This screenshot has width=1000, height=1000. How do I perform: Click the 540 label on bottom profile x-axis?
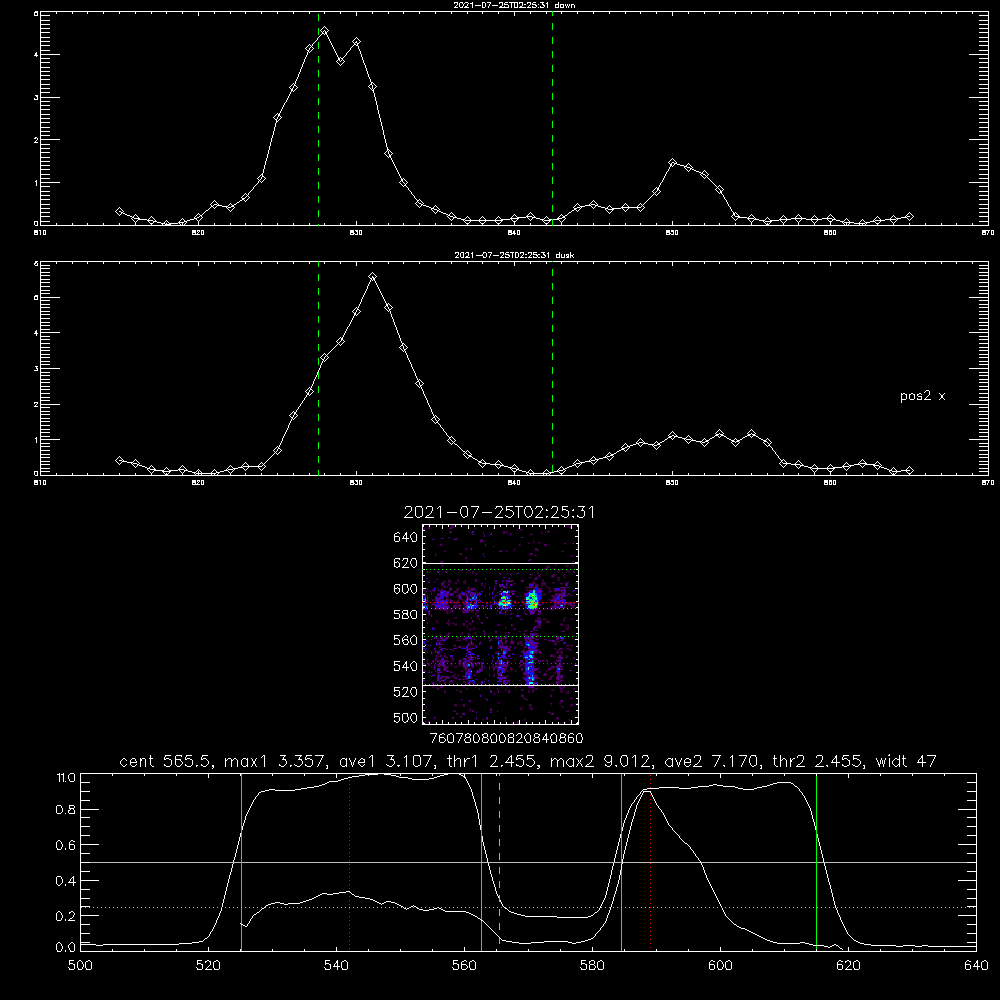336,966
